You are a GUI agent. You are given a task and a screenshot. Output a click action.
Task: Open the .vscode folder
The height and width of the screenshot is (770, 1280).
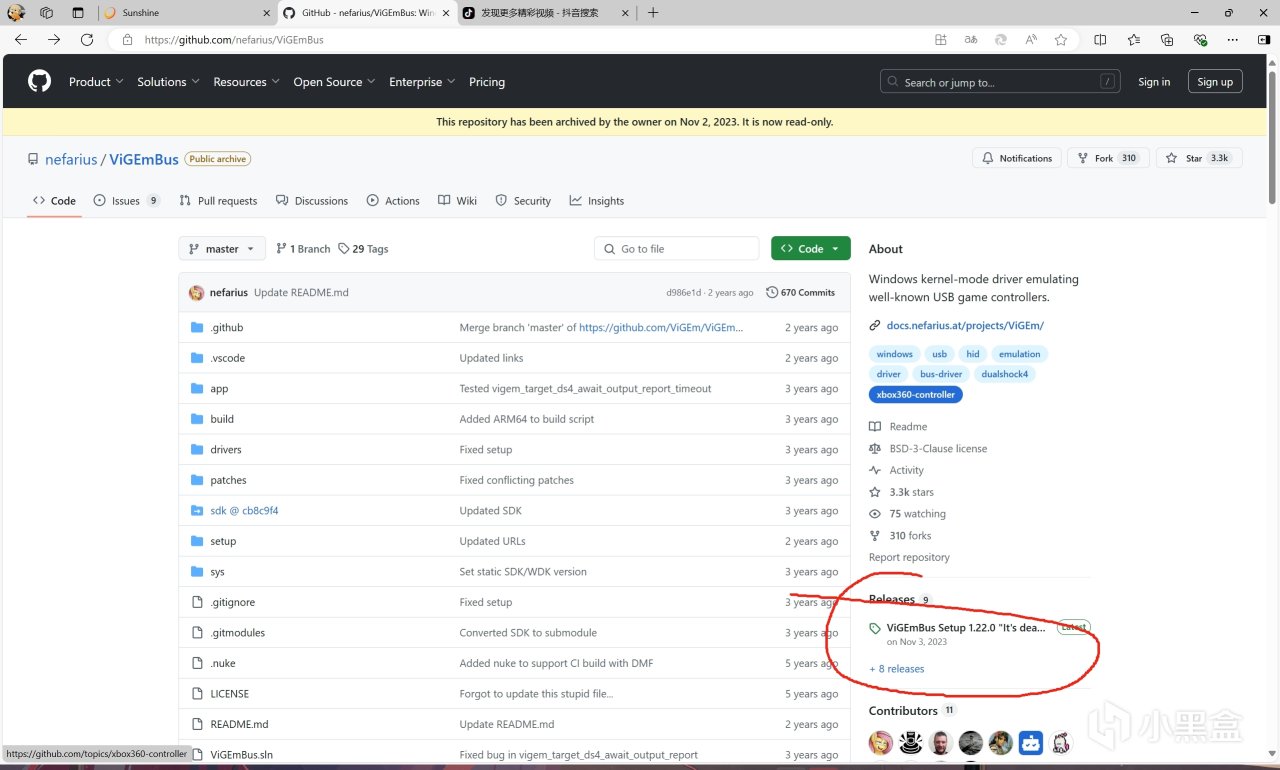click(228, 358)
